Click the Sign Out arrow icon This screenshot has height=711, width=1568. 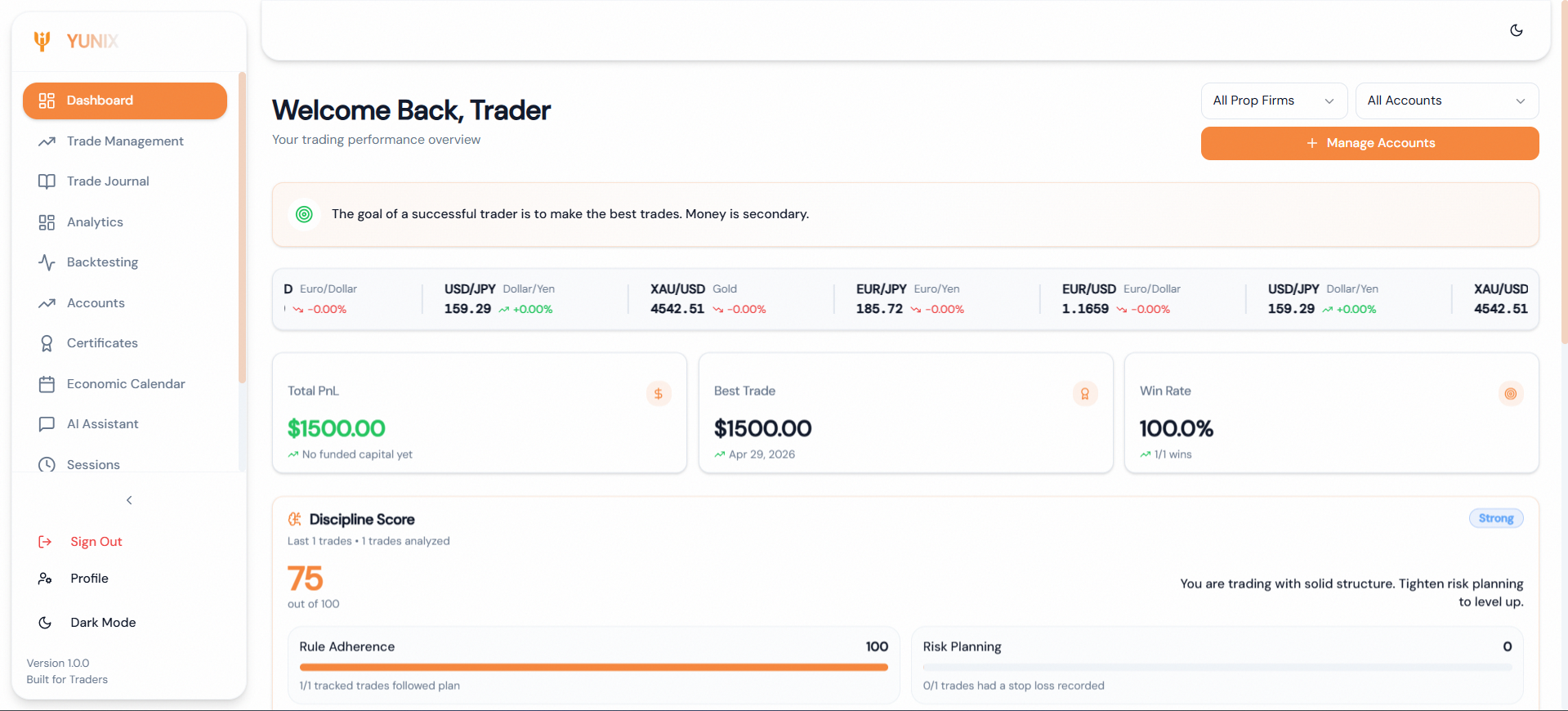click(x=45, y=542)
